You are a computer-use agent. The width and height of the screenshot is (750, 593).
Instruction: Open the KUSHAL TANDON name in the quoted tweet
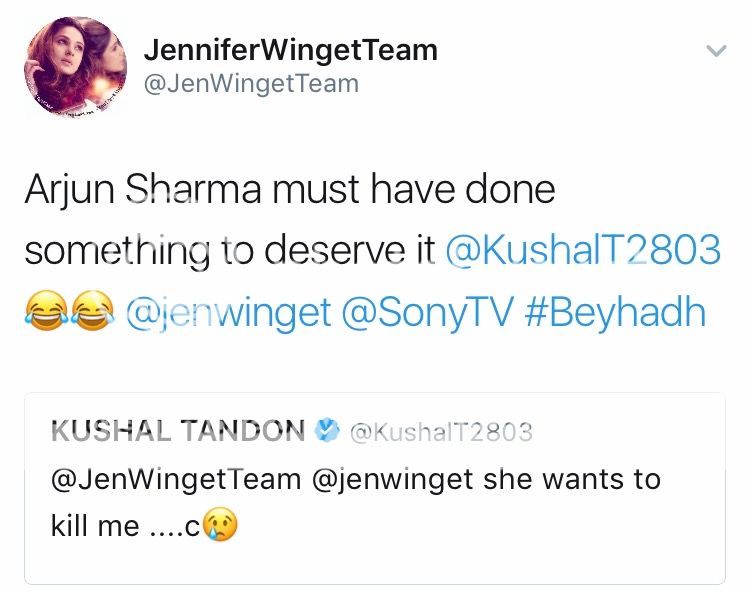point(178,431)
